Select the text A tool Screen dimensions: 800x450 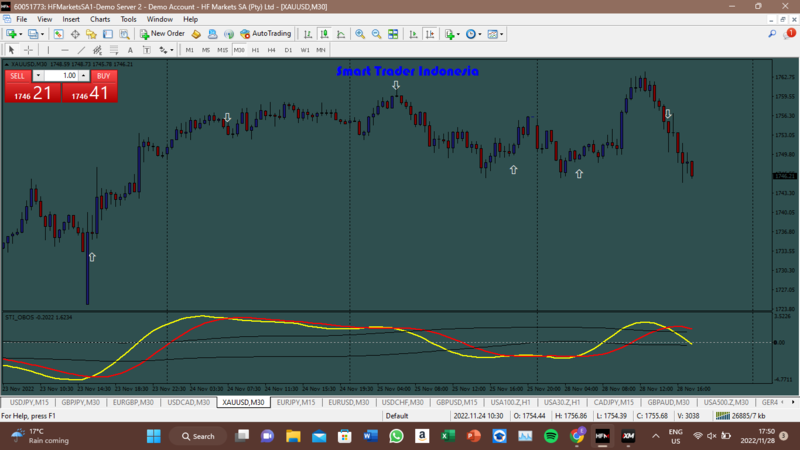click(x=130, y=50)
